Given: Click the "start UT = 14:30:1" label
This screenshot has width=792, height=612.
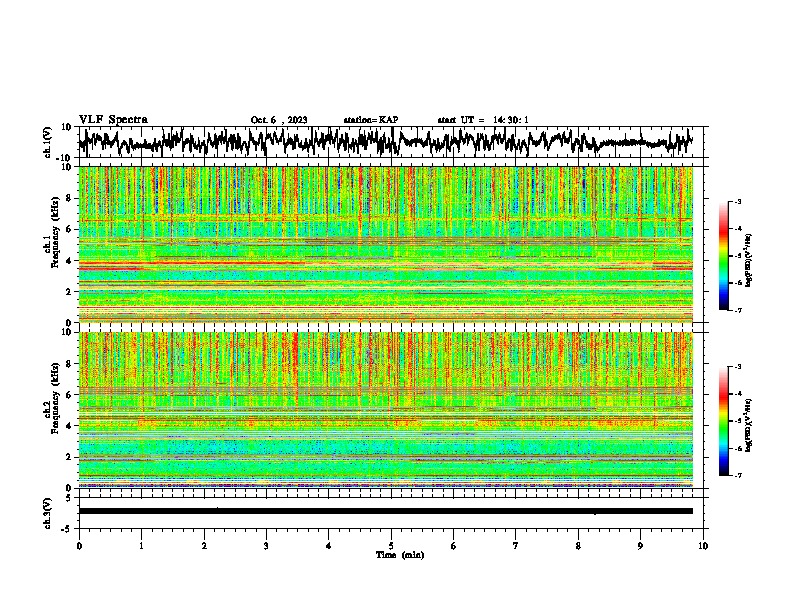Looking at the screenshot, I should click(483, 120).
